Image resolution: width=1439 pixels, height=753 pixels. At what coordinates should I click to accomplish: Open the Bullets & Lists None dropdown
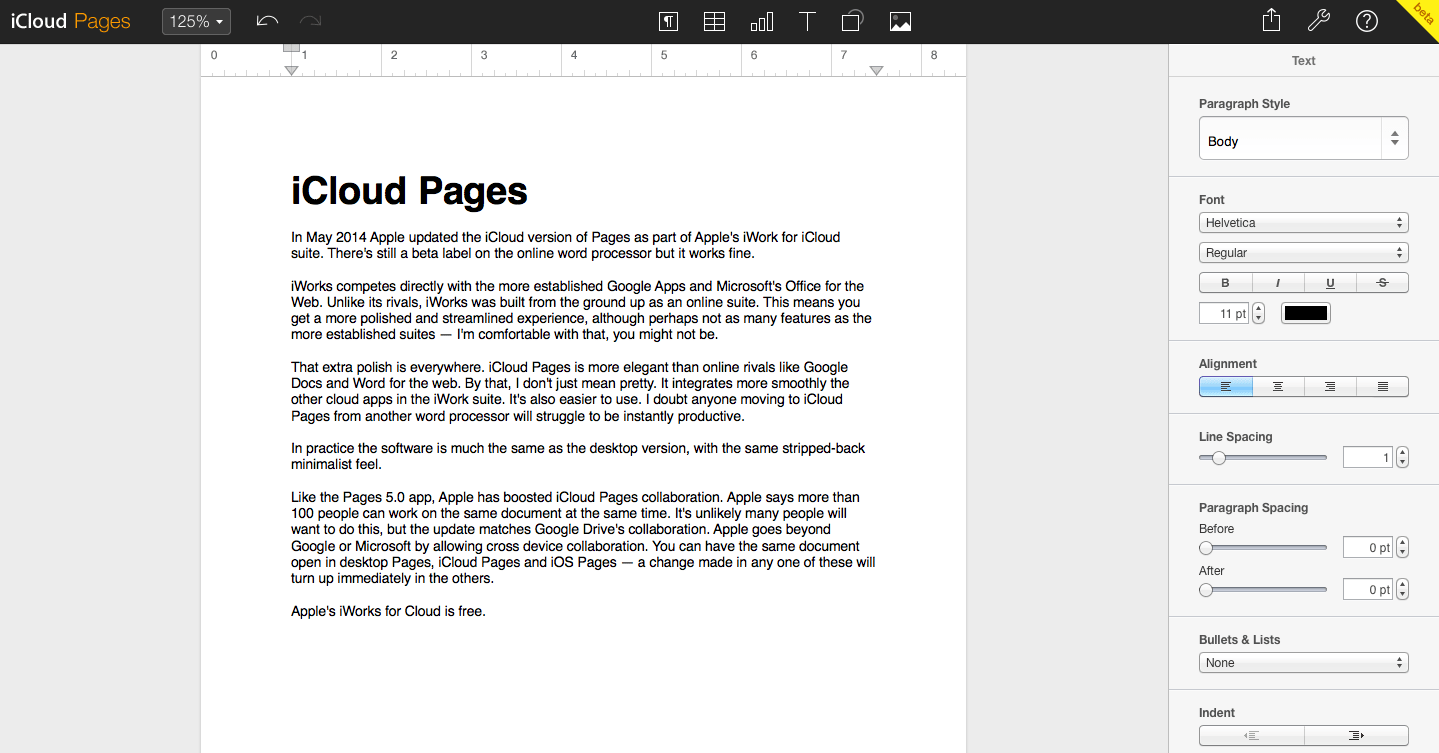coord(1304,662)
